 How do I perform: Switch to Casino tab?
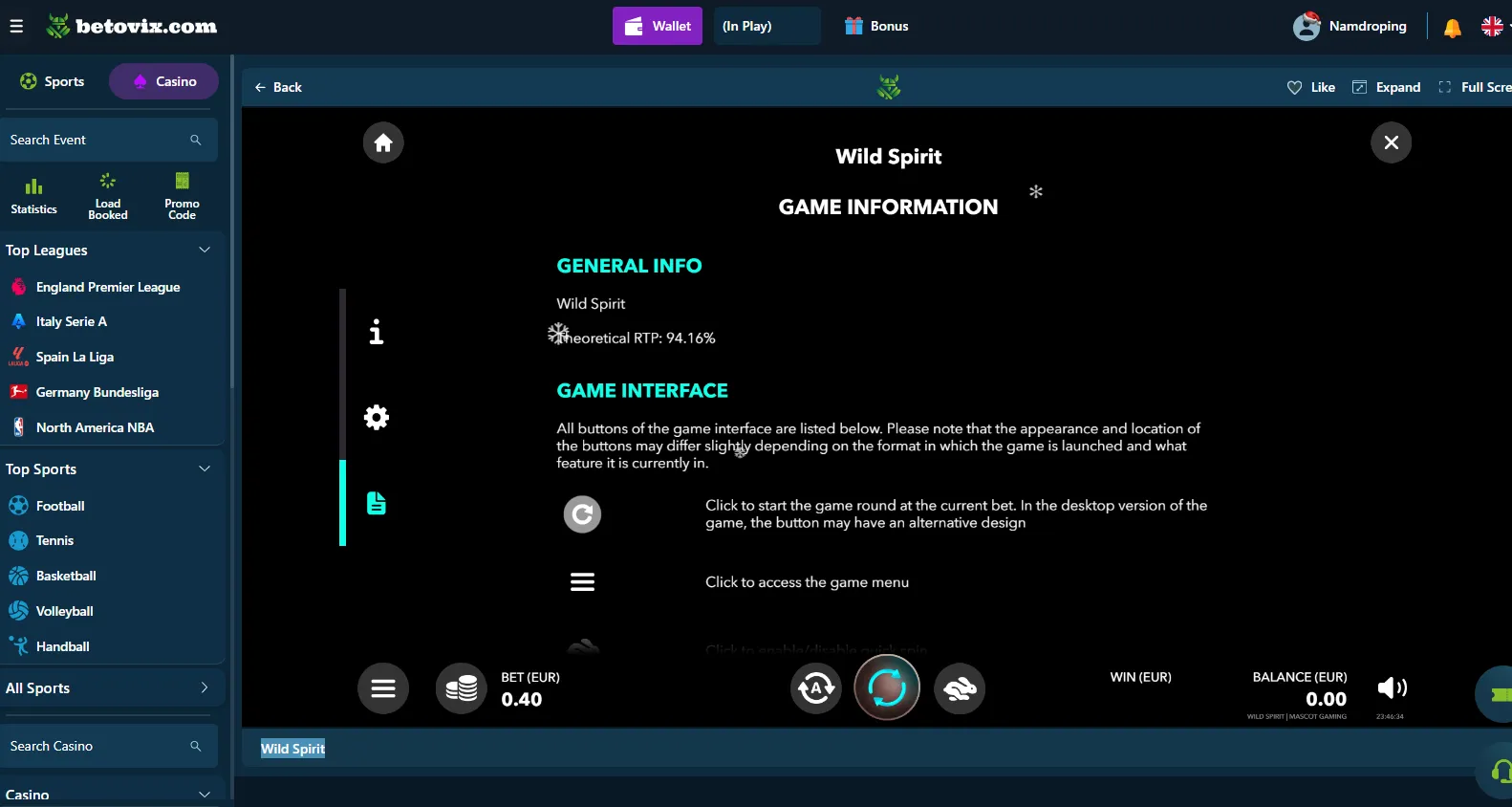click(x=163, y=81)
